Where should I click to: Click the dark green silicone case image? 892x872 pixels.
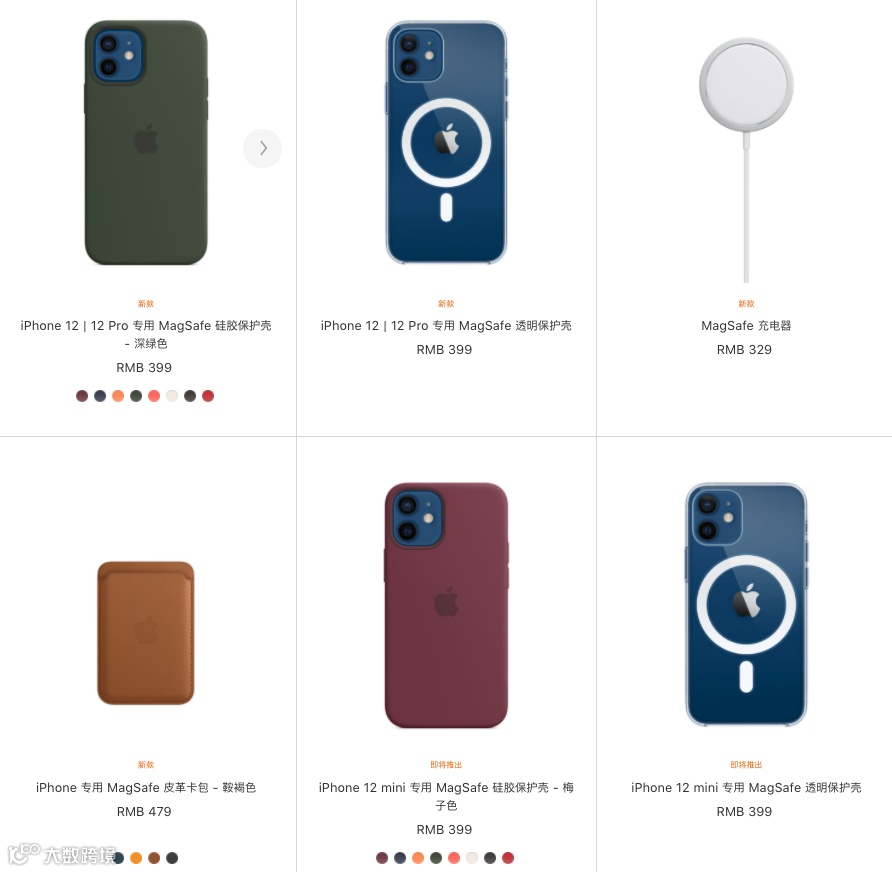coord(146,143)
